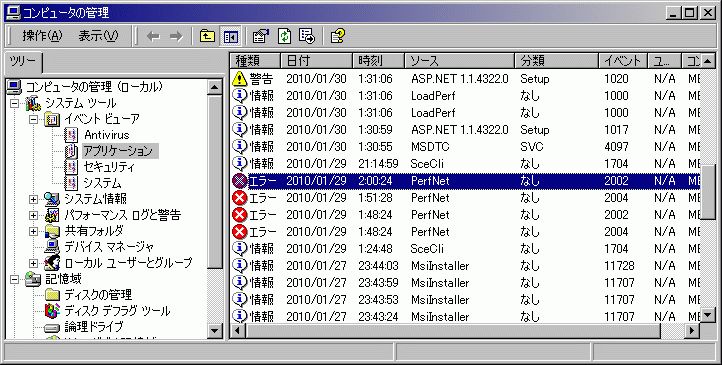Viewport: 722px width, 365px height.
Task: Expand ローカル ユーザーとグループ node
Action: 33,263
